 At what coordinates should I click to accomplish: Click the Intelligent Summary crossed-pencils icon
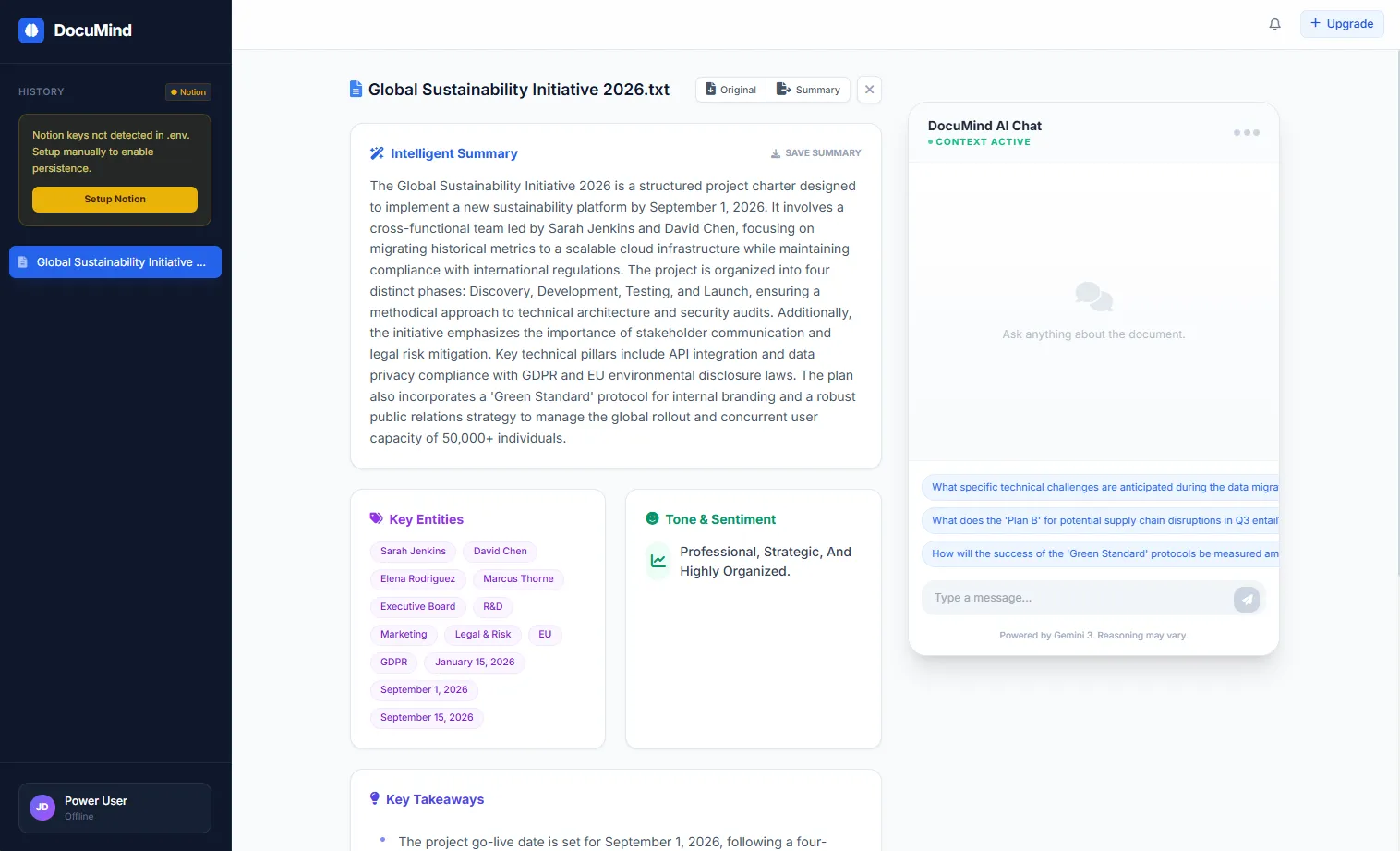pos(377,152)
